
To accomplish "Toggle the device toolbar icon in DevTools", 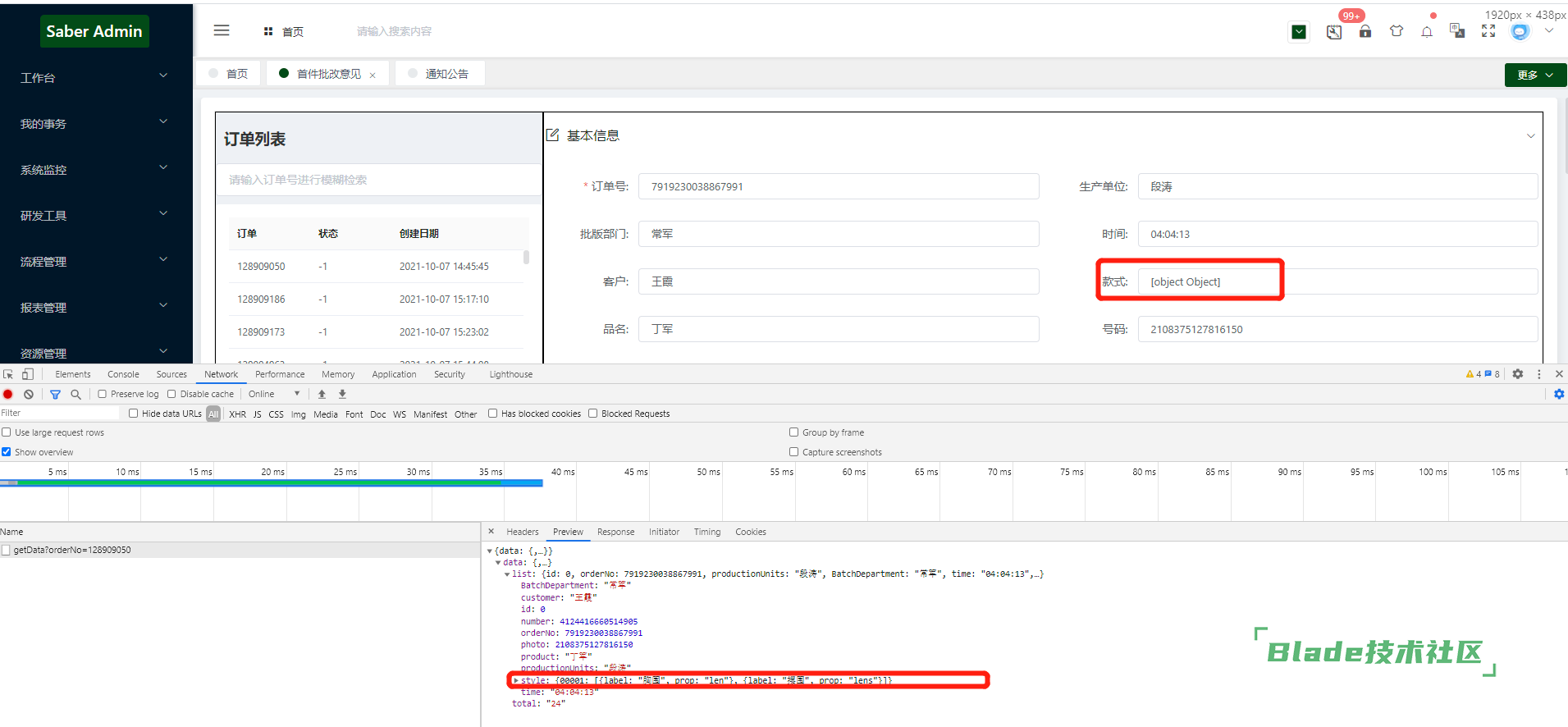I will coord(28,374).
